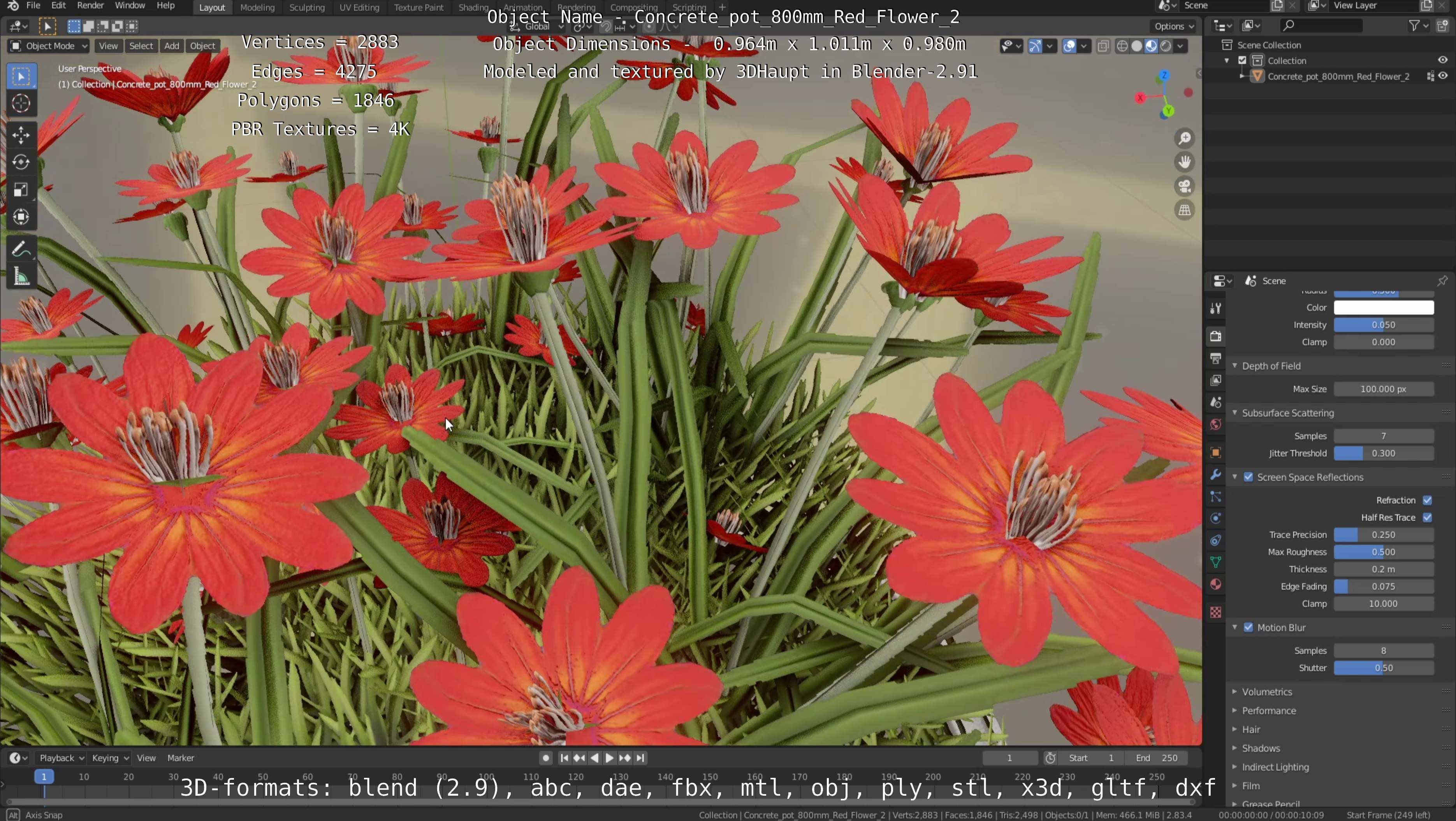Toggle viewport gizmos button
The width and height of the screenshot is (1456, 821).
[x=1036, y=46]
